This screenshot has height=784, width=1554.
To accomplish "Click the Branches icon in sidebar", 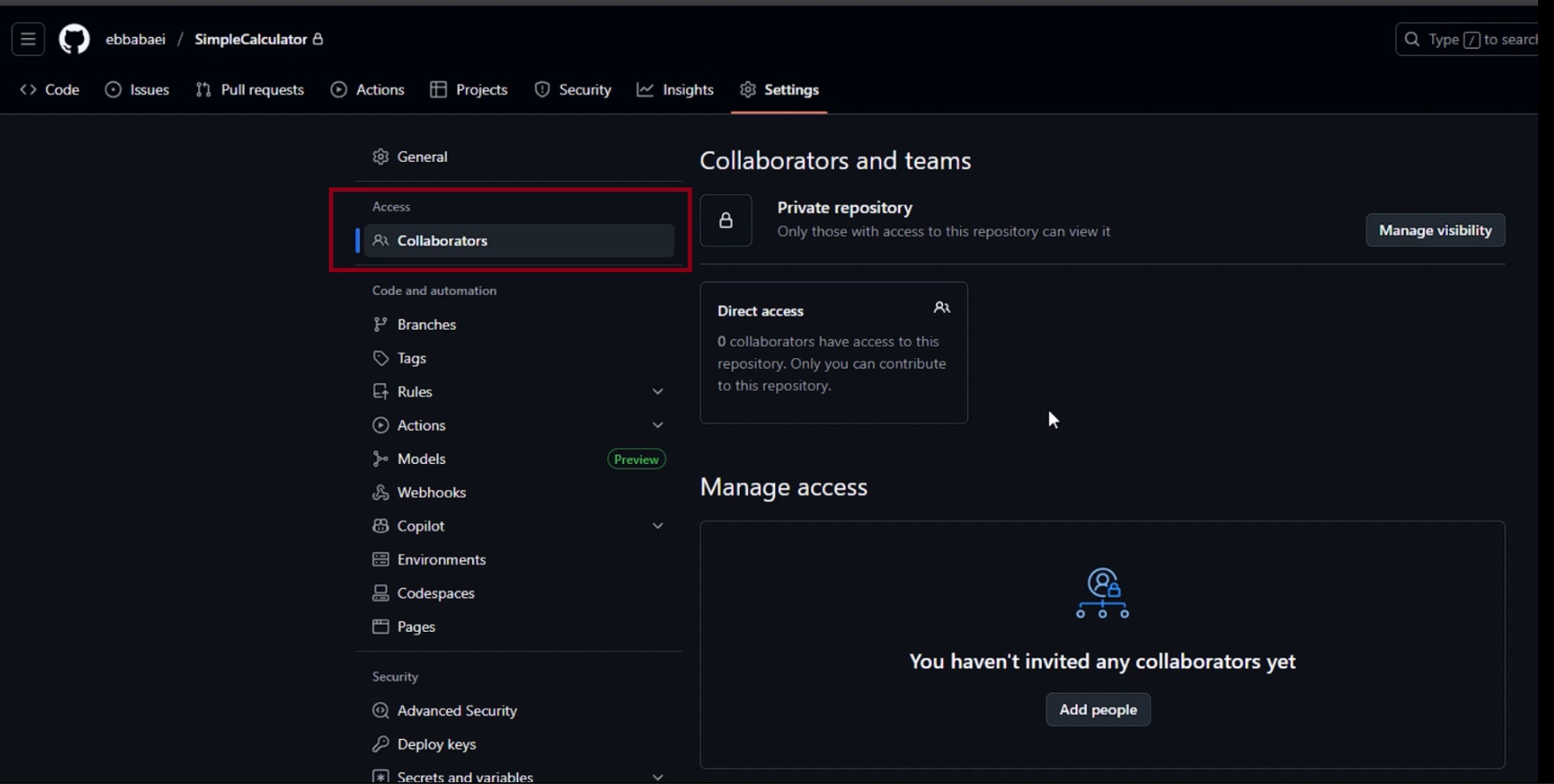I will [x=381, y=324].
